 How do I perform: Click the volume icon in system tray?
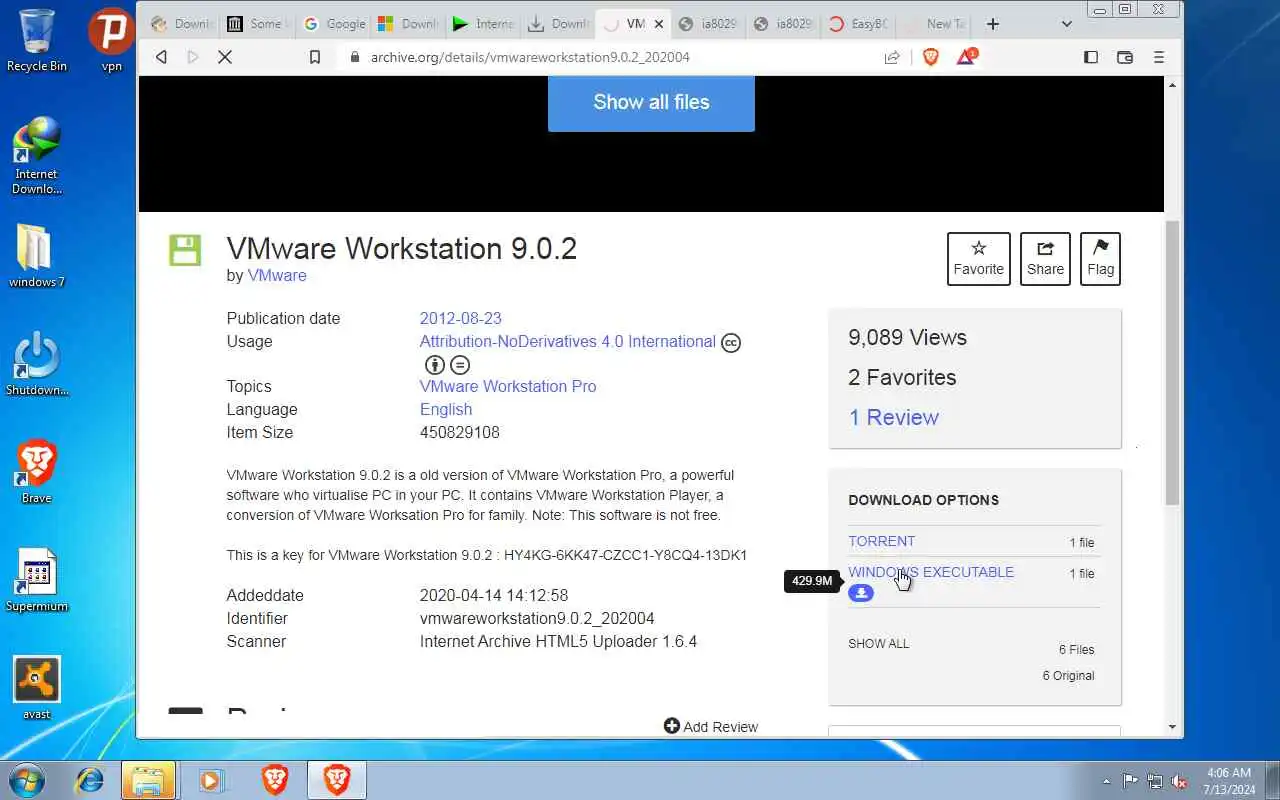pyautogui.click(x=1180, y=781)
